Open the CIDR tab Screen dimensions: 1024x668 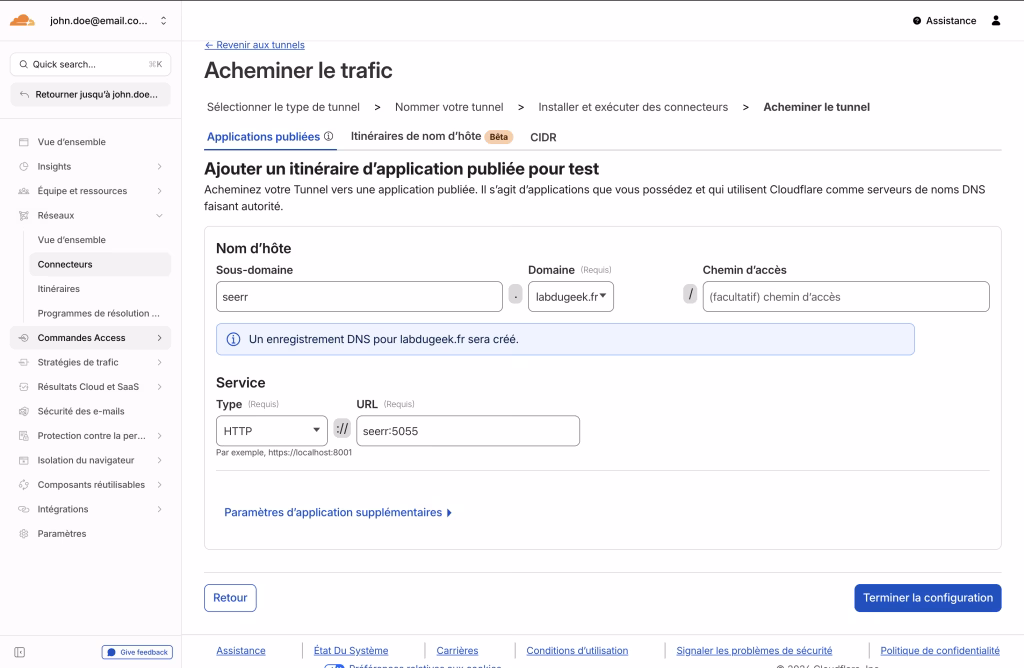(x=543, y=137)
